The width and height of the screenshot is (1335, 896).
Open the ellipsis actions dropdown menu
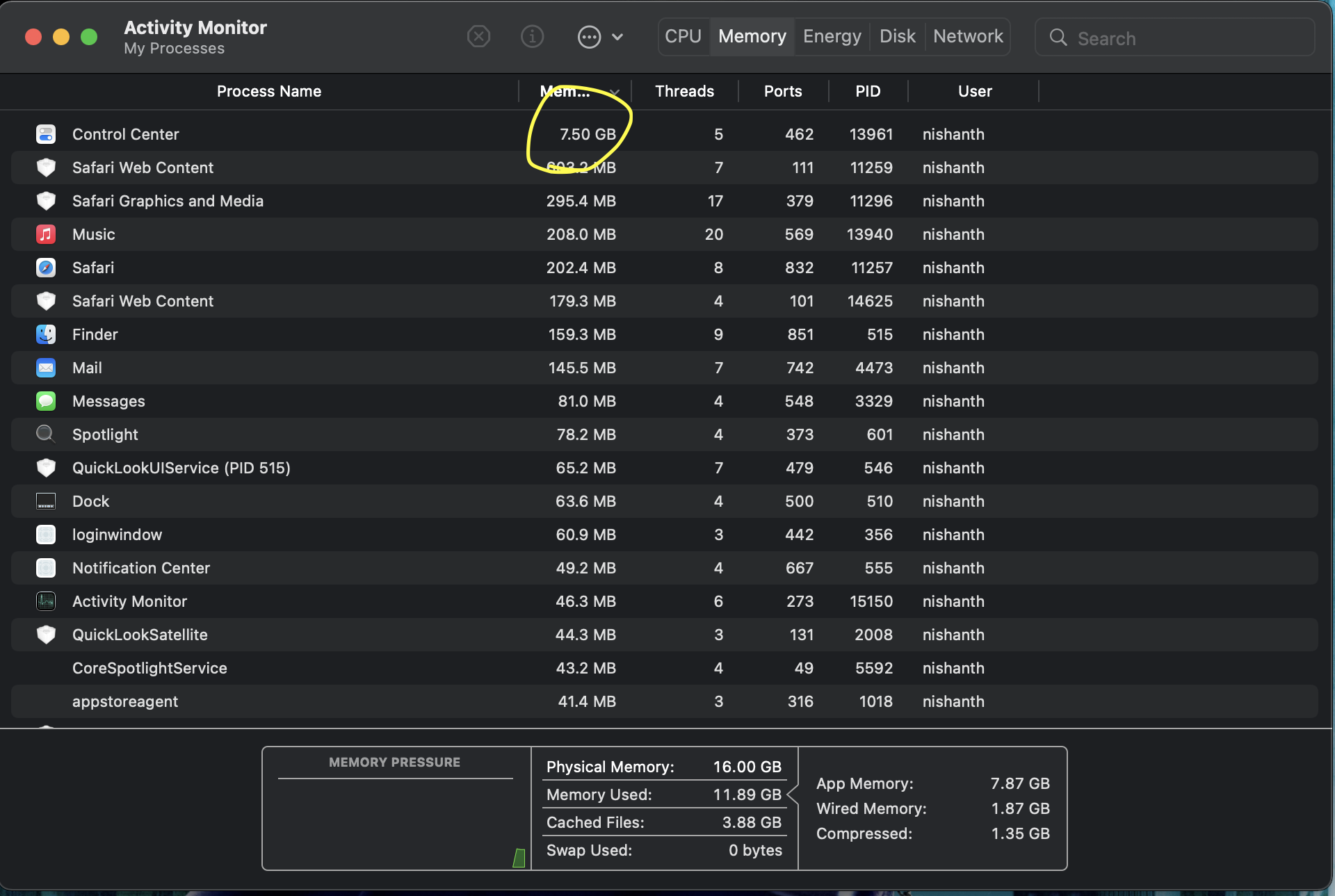click(589, 36)
